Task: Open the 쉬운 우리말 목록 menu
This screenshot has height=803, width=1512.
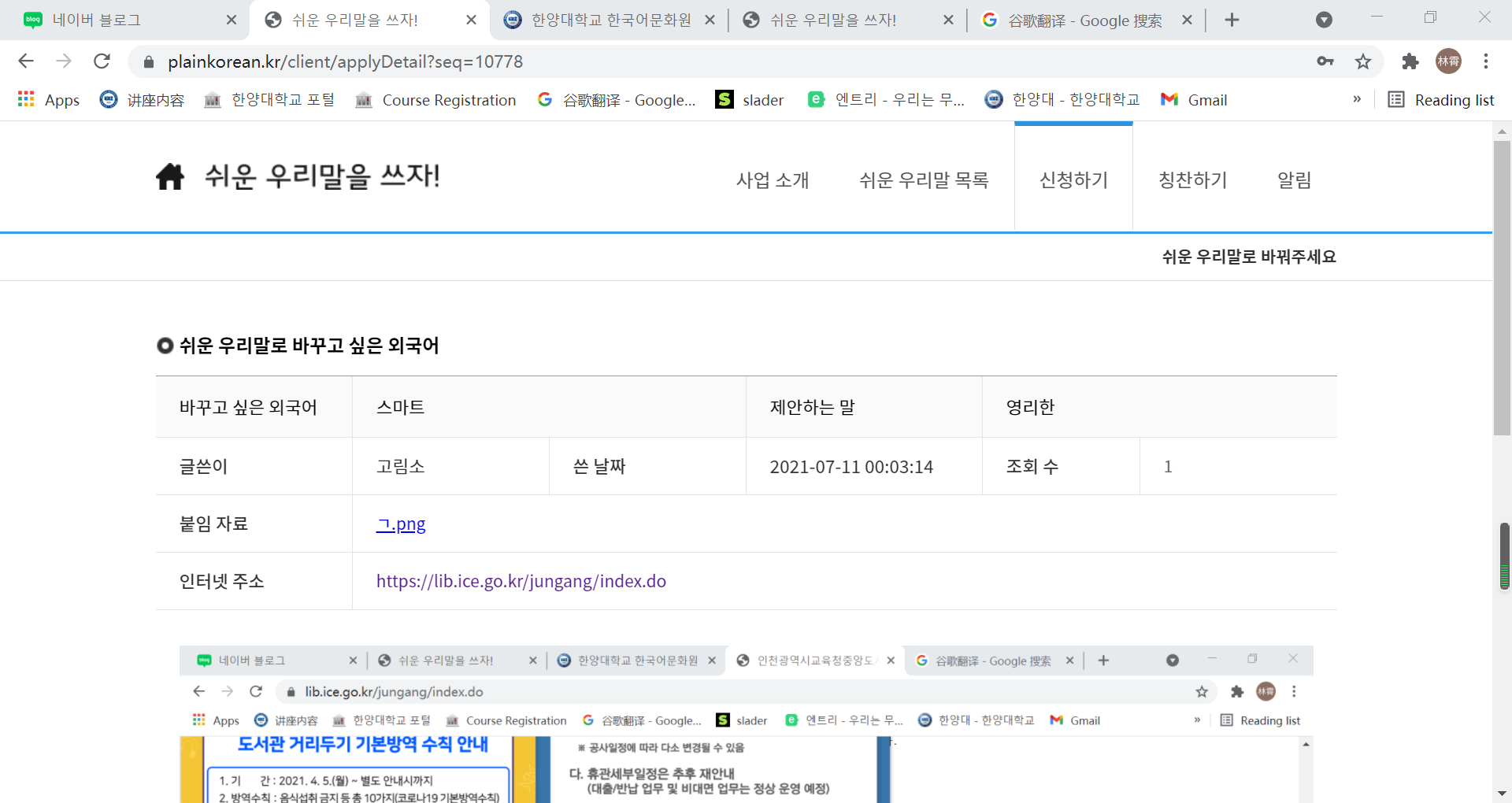Action: pos(924,180)
